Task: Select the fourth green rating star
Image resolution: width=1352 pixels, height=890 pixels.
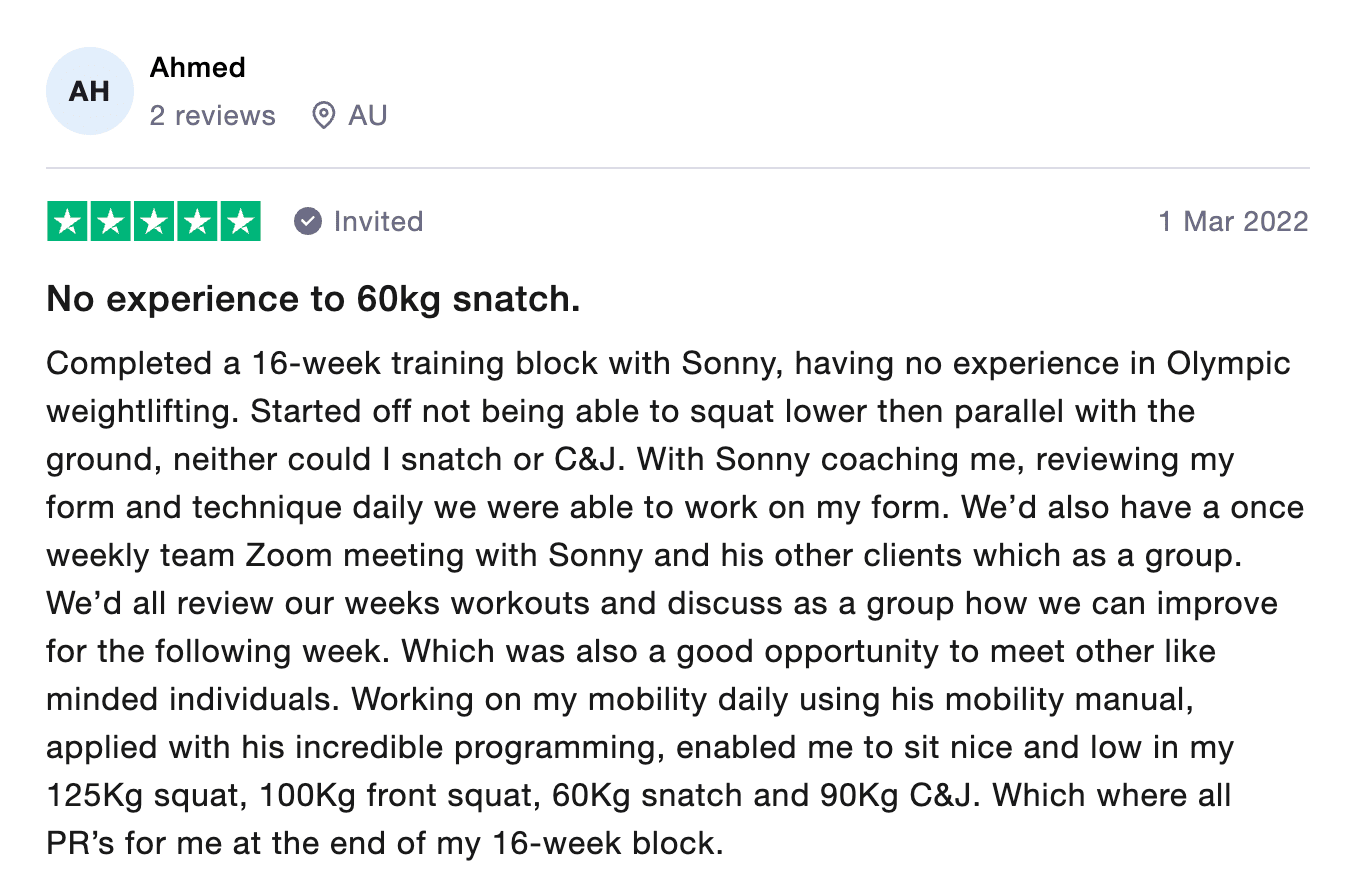Action: click(x=197, y=221)
